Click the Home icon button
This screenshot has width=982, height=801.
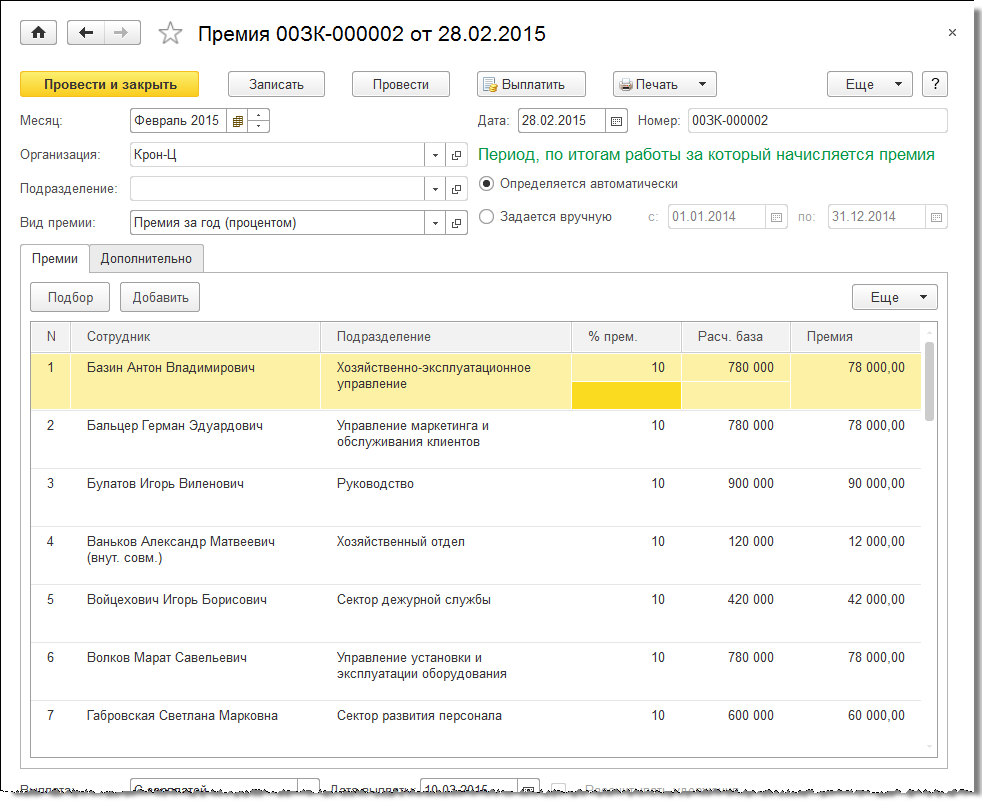click(x=38, y=33)
